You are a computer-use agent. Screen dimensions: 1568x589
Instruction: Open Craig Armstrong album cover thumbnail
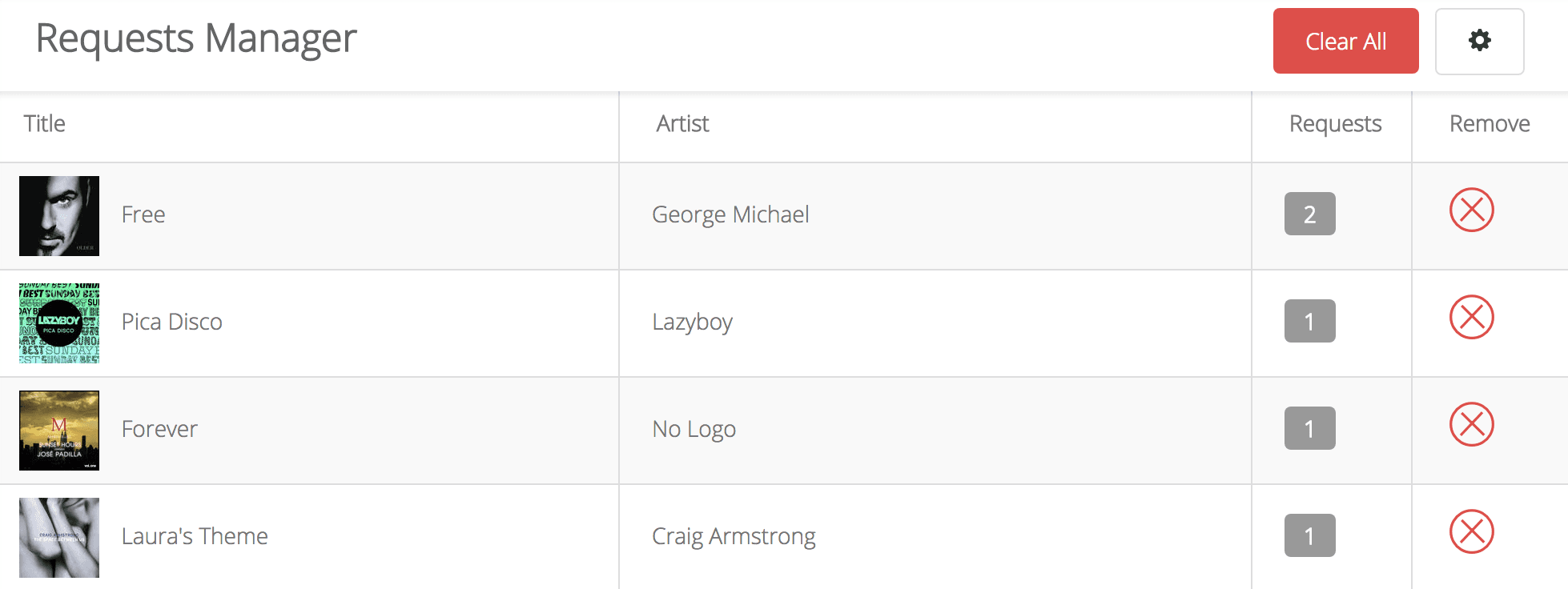pos(59,538)
